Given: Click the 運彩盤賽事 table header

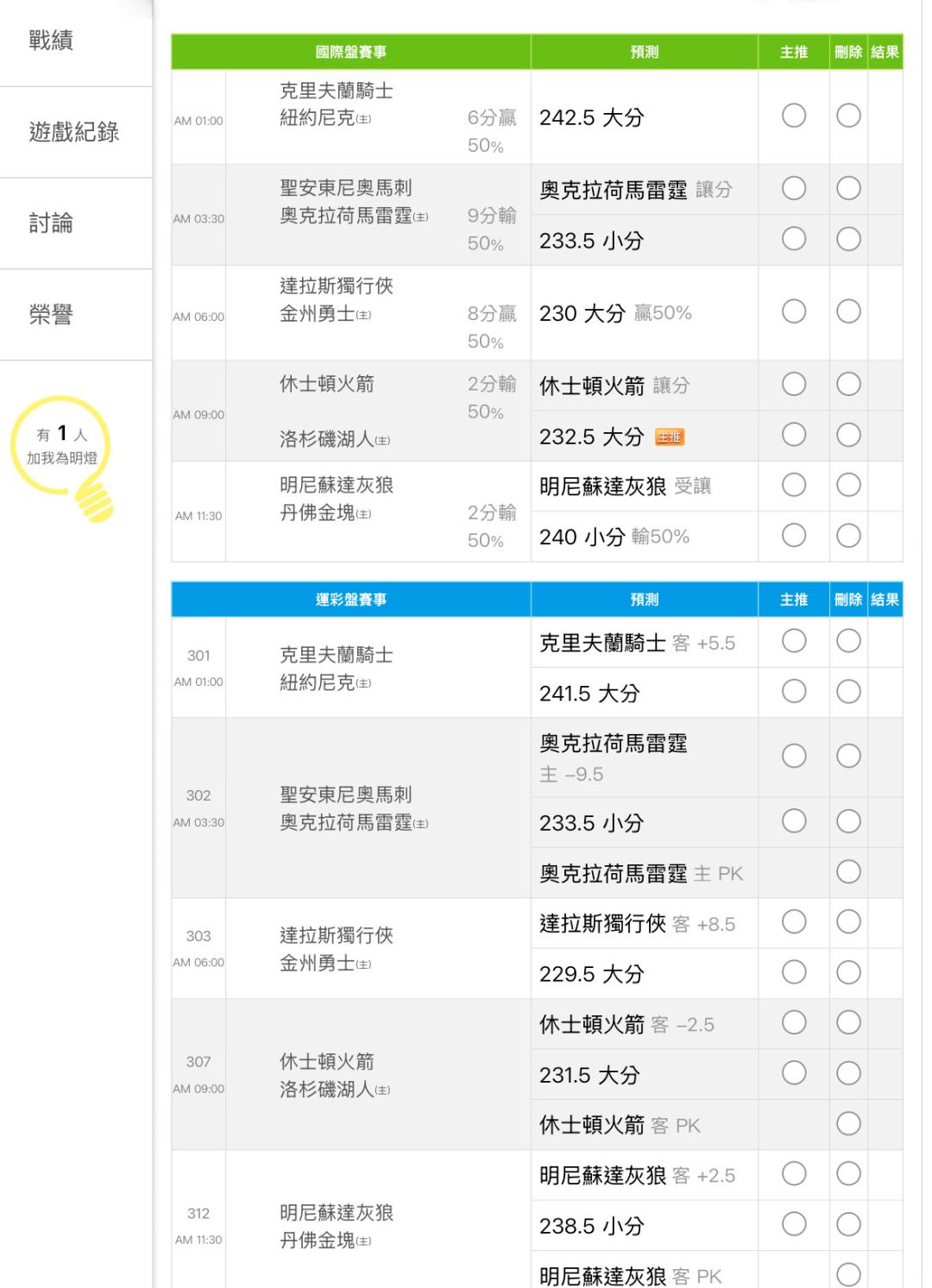Looking at the screenshot, I should pyautogui.click(x=351, y=600).
